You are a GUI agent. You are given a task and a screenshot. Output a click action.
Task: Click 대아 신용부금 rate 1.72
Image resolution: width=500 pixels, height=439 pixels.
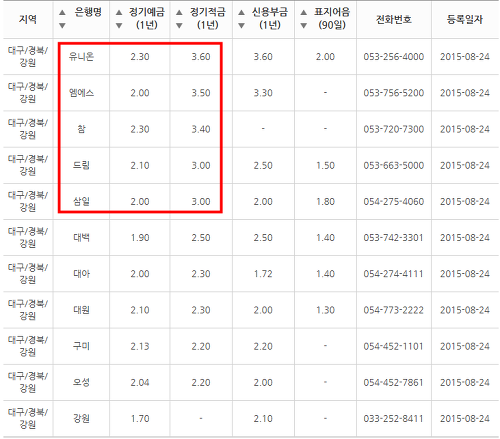(x=263, y=274)
